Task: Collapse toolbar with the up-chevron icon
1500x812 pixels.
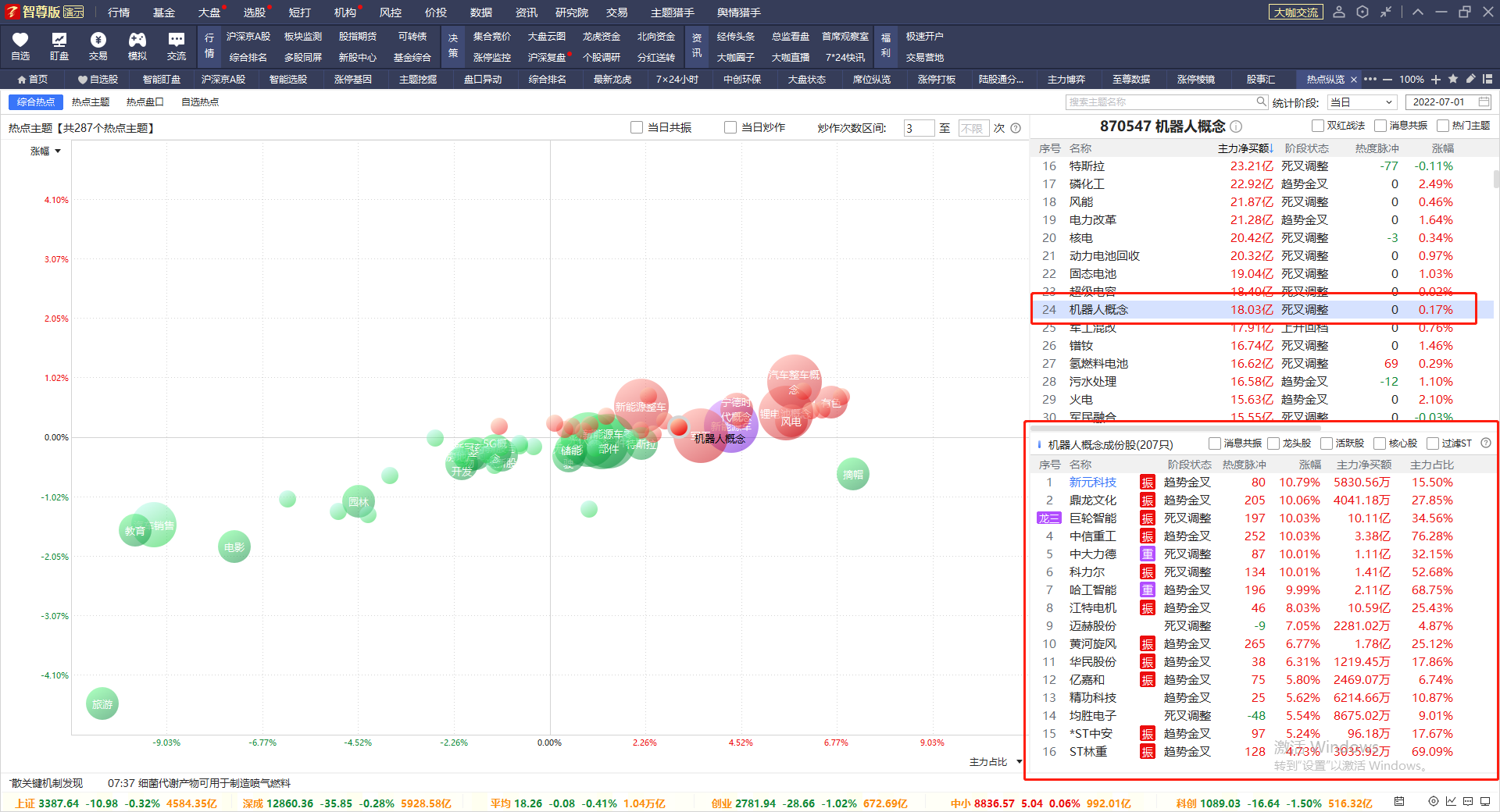Action: point(1418,12)
